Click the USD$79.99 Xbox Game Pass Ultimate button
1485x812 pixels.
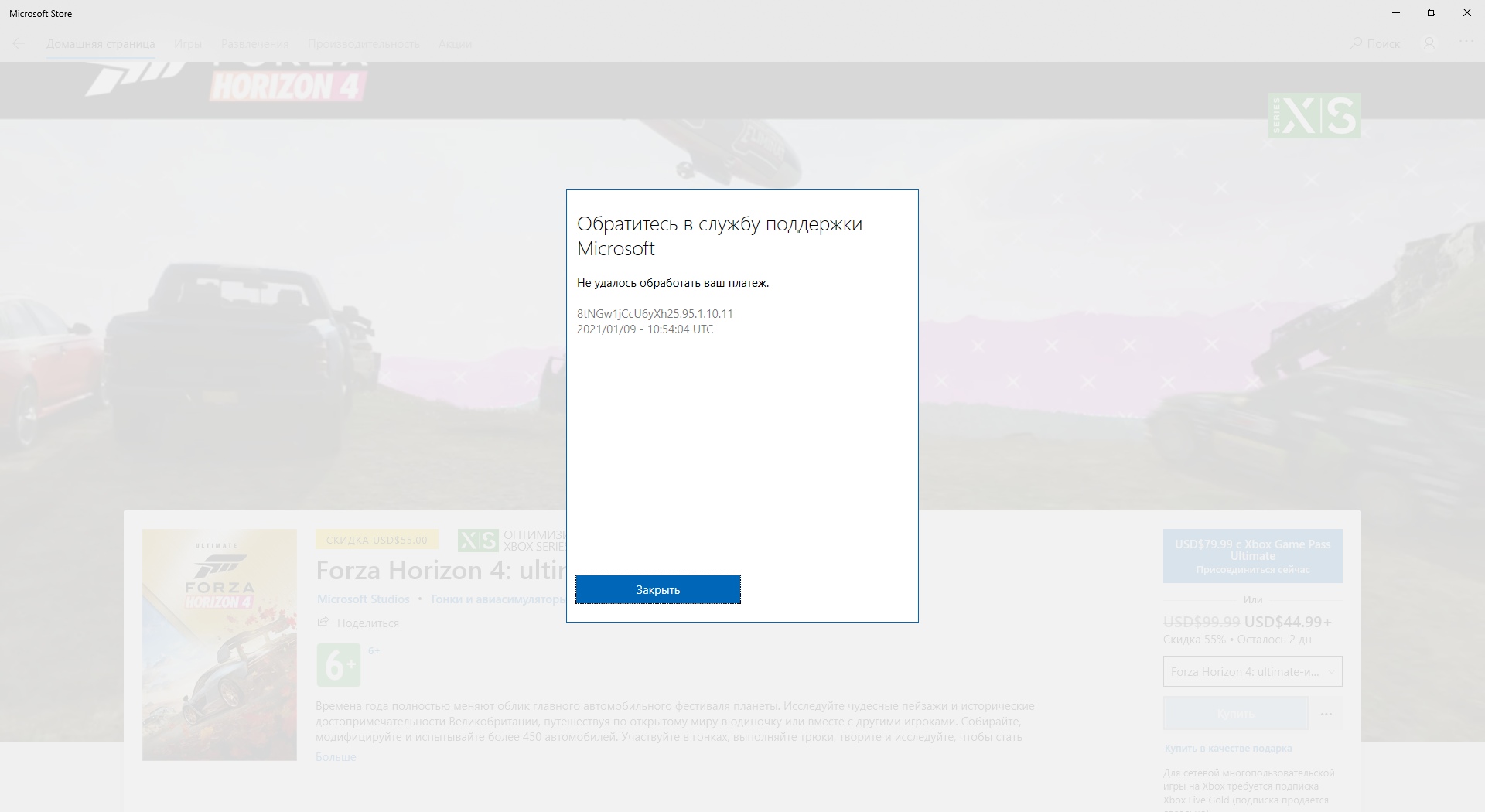(1252, 556)
